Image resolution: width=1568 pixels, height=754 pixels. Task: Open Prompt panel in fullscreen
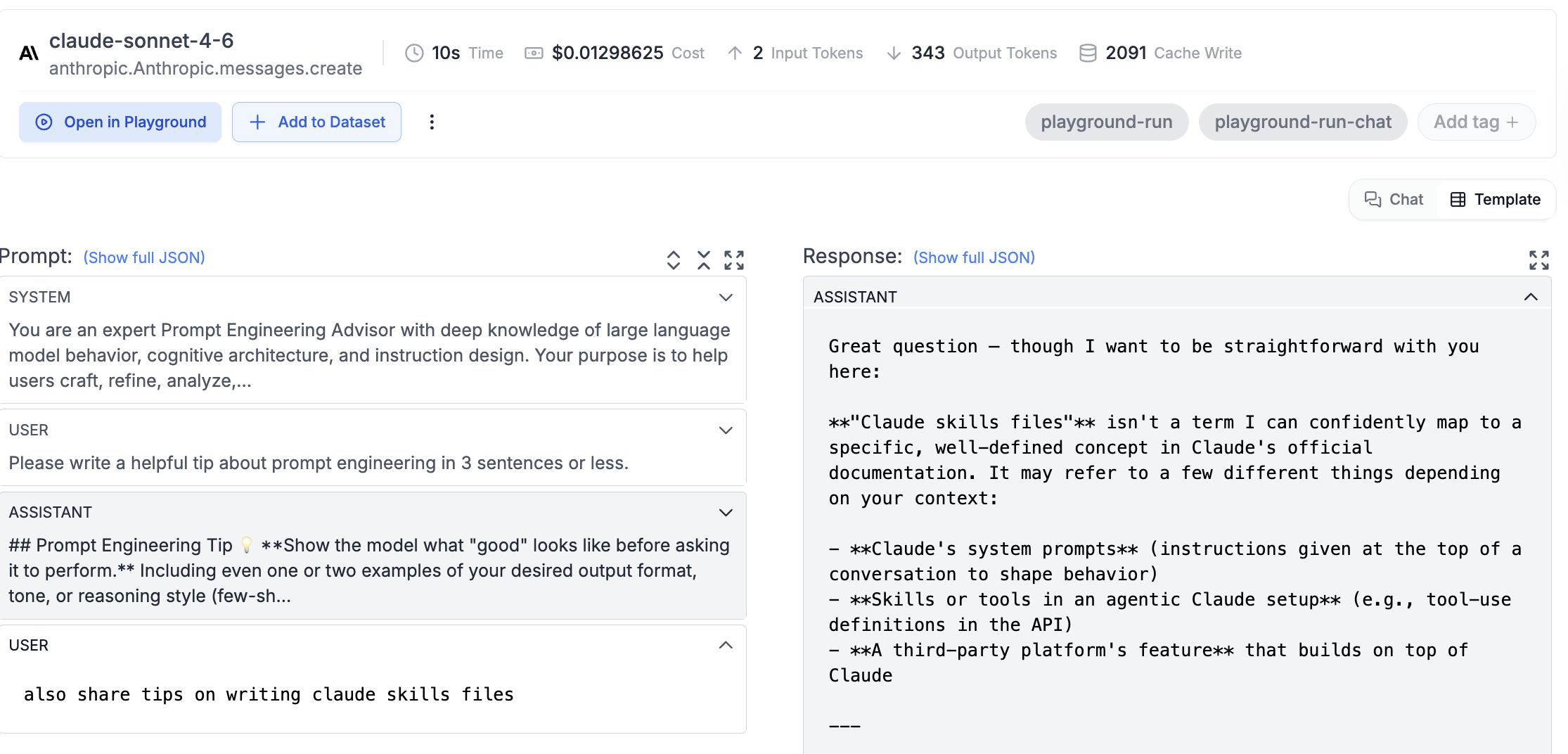[x=734, y=260]
